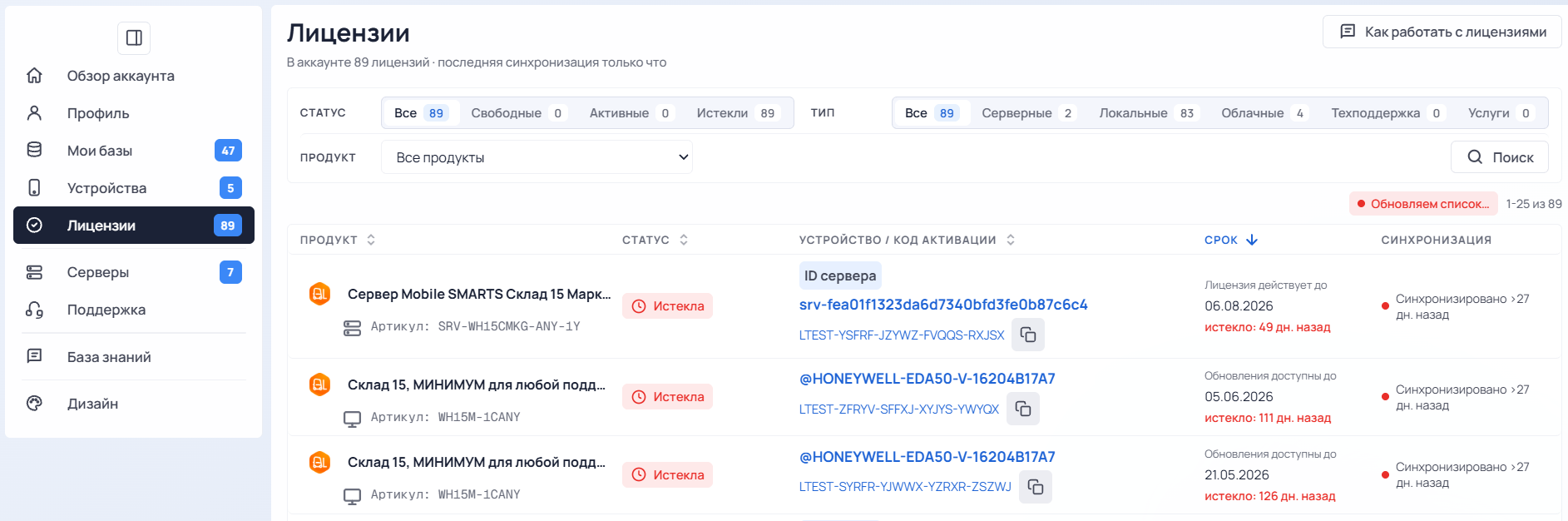Click the Поиск search button

1500,157
